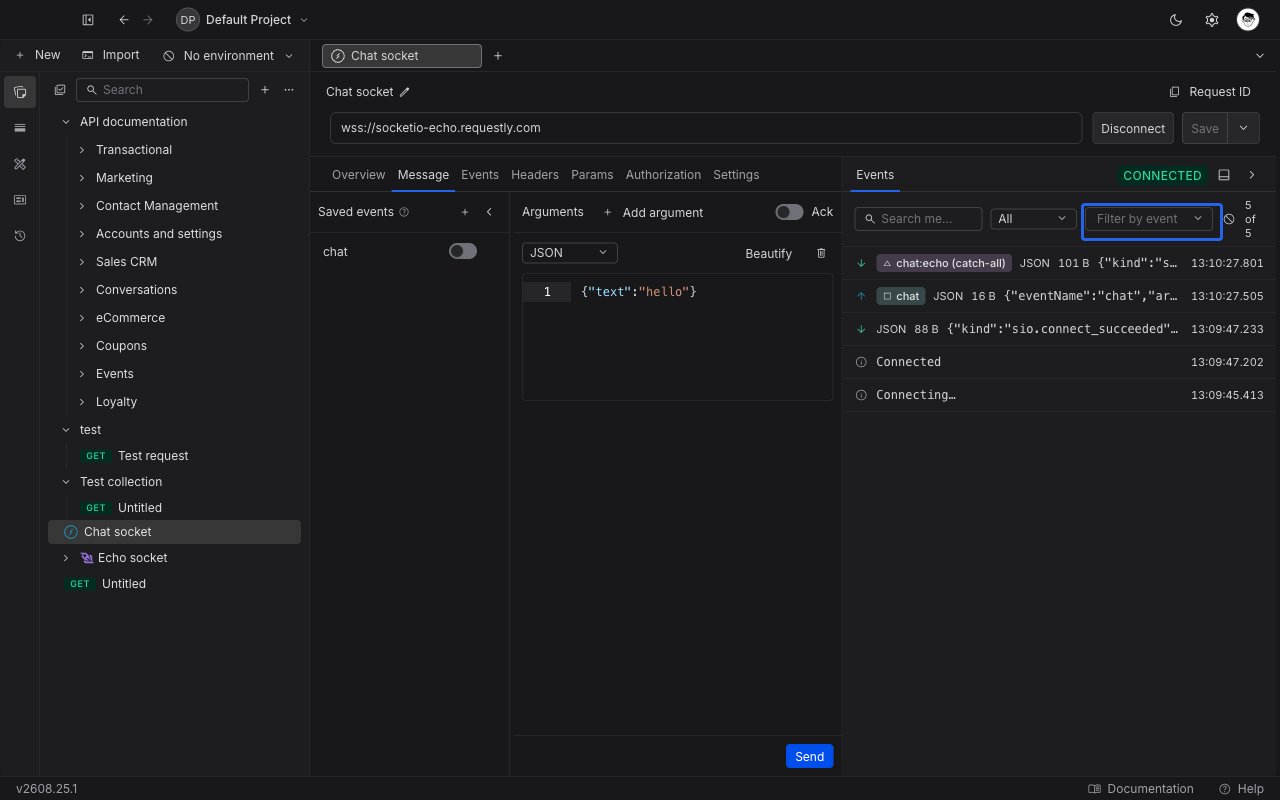Screen dimensions: 1280x800
Task: Click the Beautify button
Action: (768, 253)
